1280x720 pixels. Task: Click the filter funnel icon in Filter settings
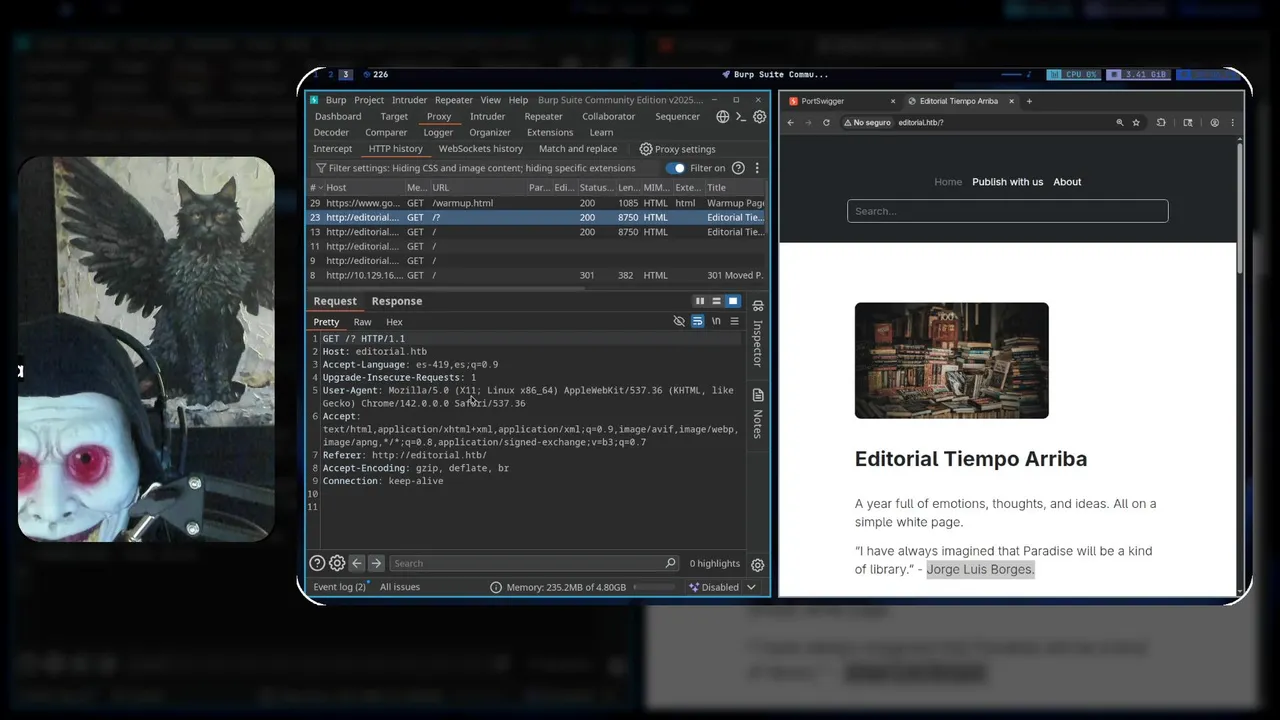[321, 168]
